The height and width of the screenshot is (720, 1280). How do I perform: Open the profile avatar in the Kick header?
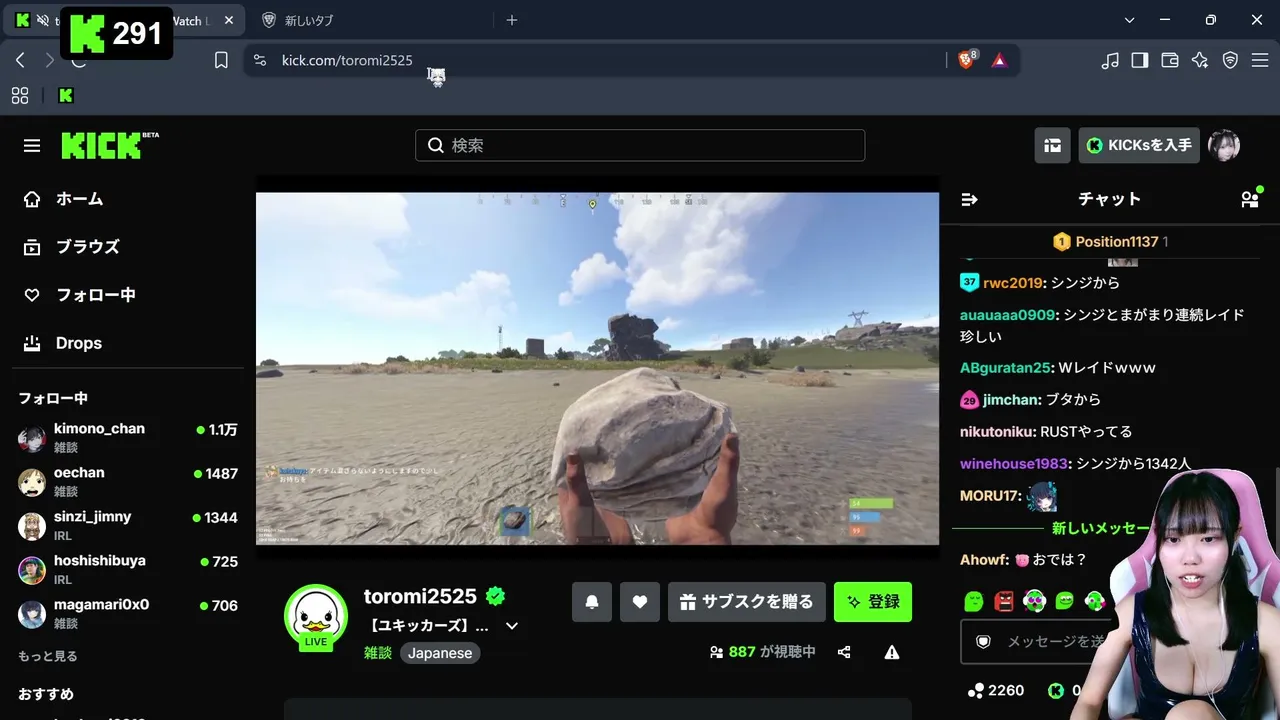pos(1224,146)
